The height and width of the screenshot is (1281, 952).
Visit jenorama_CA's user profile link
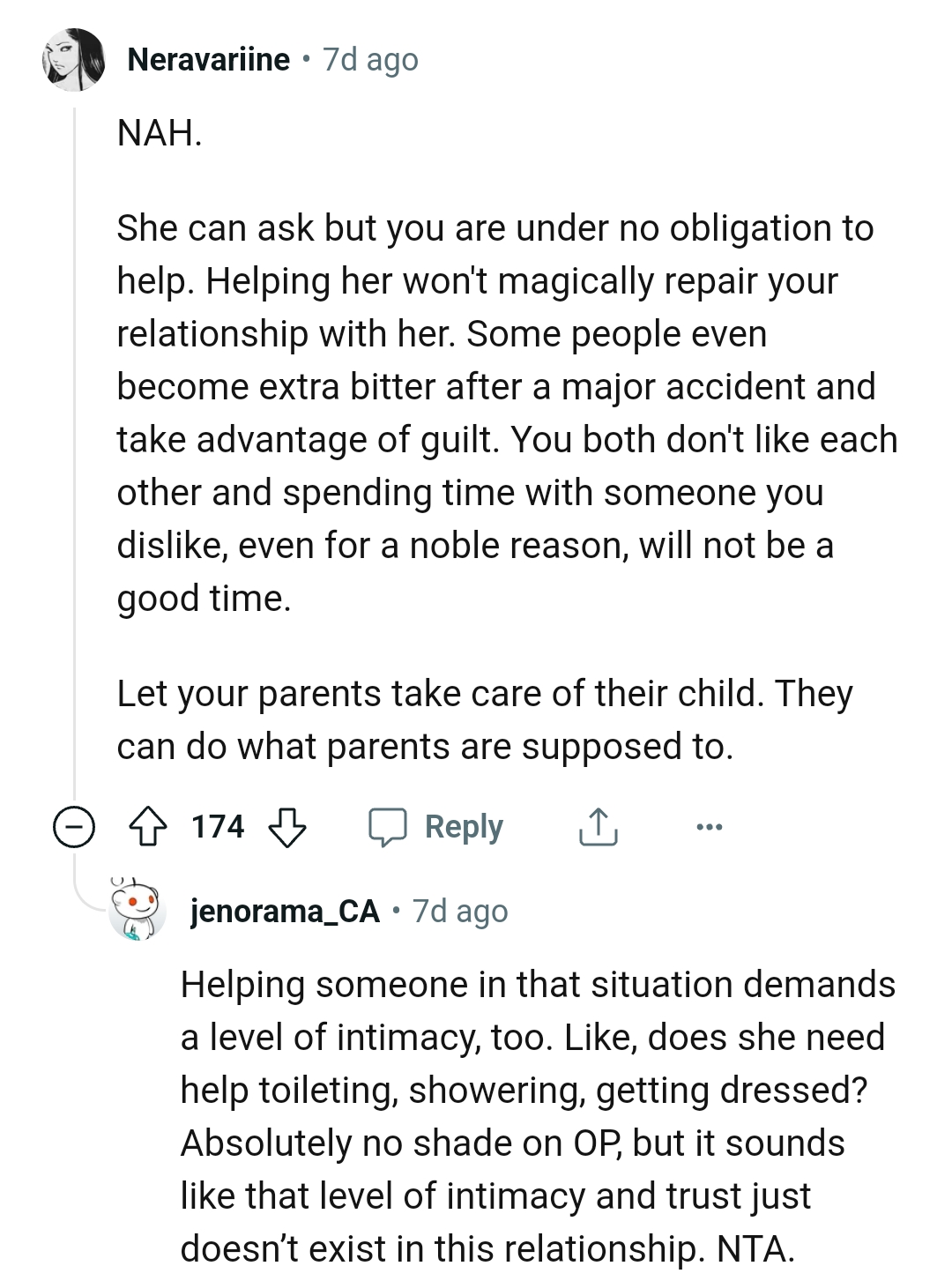coord(285,911)
